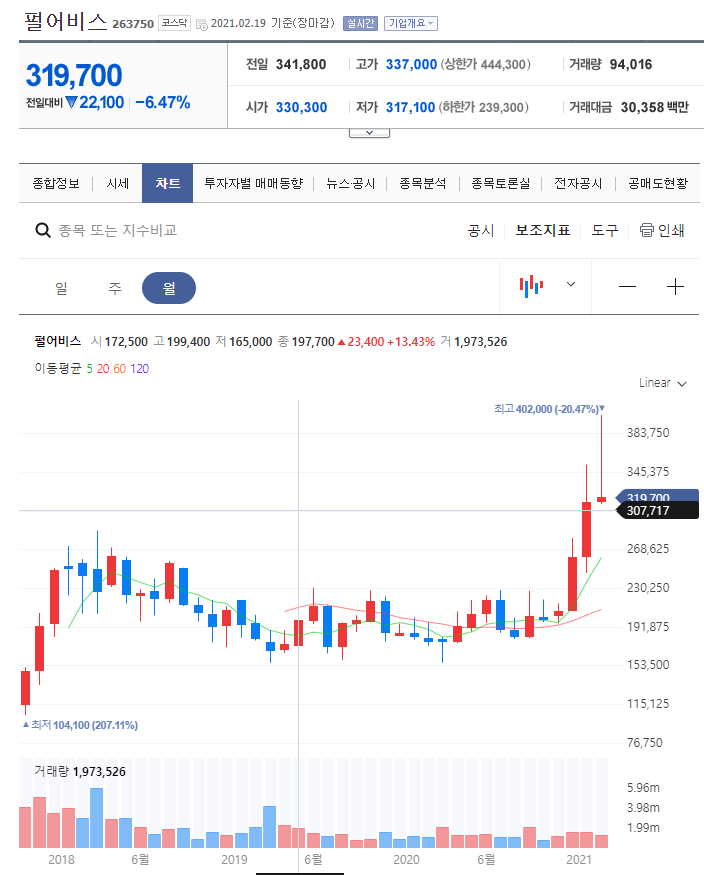
Task: Click 공시 chart option
Action: [481, 230]
